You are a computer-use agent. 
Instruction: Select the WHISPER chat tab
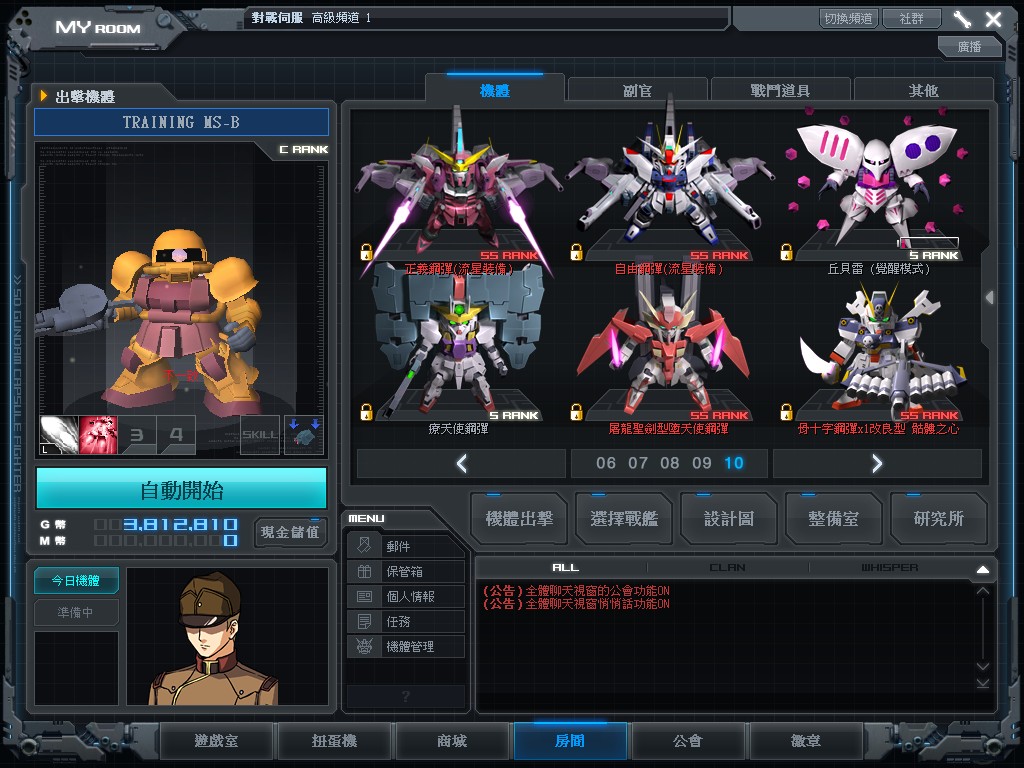tap(889, 568)
